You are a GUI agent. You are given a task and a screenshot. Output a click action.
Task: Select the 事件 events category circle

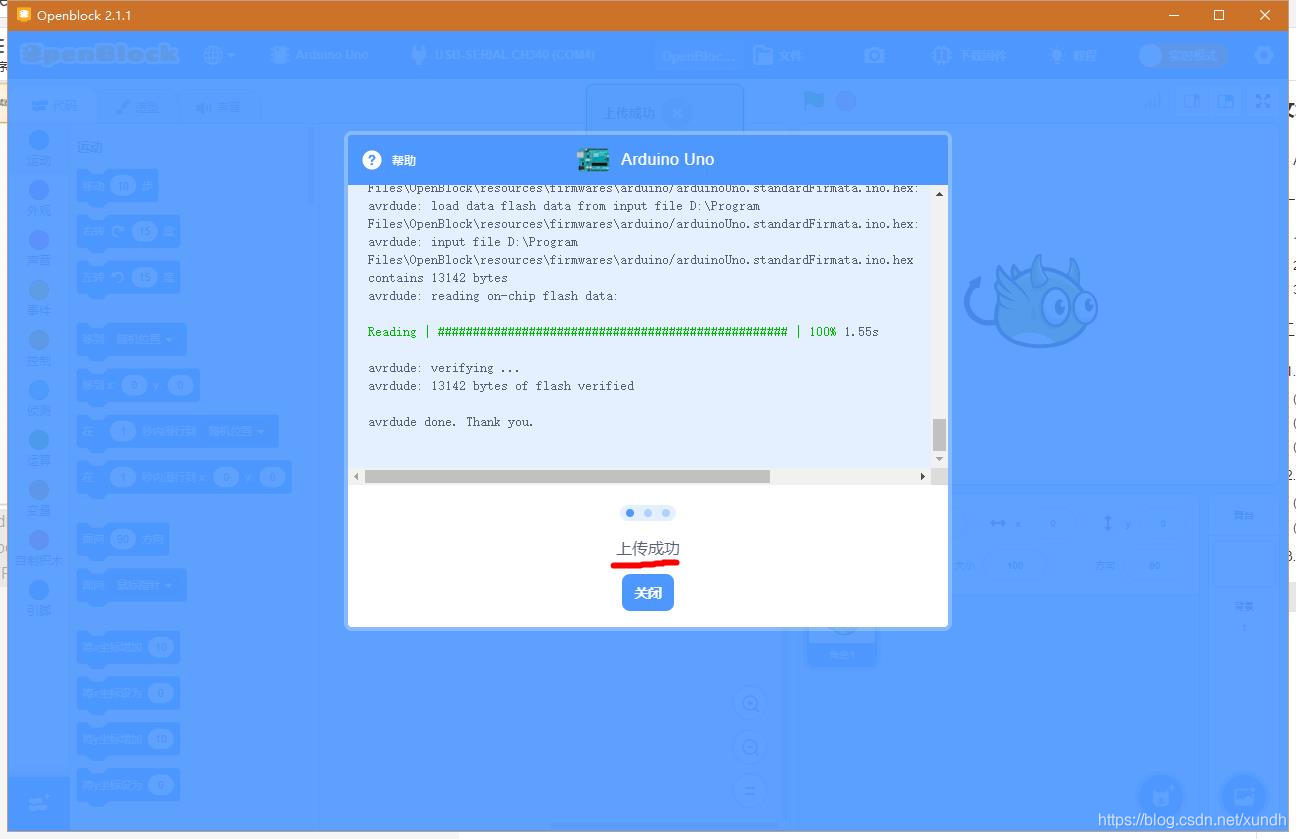[x=39, y=290]
